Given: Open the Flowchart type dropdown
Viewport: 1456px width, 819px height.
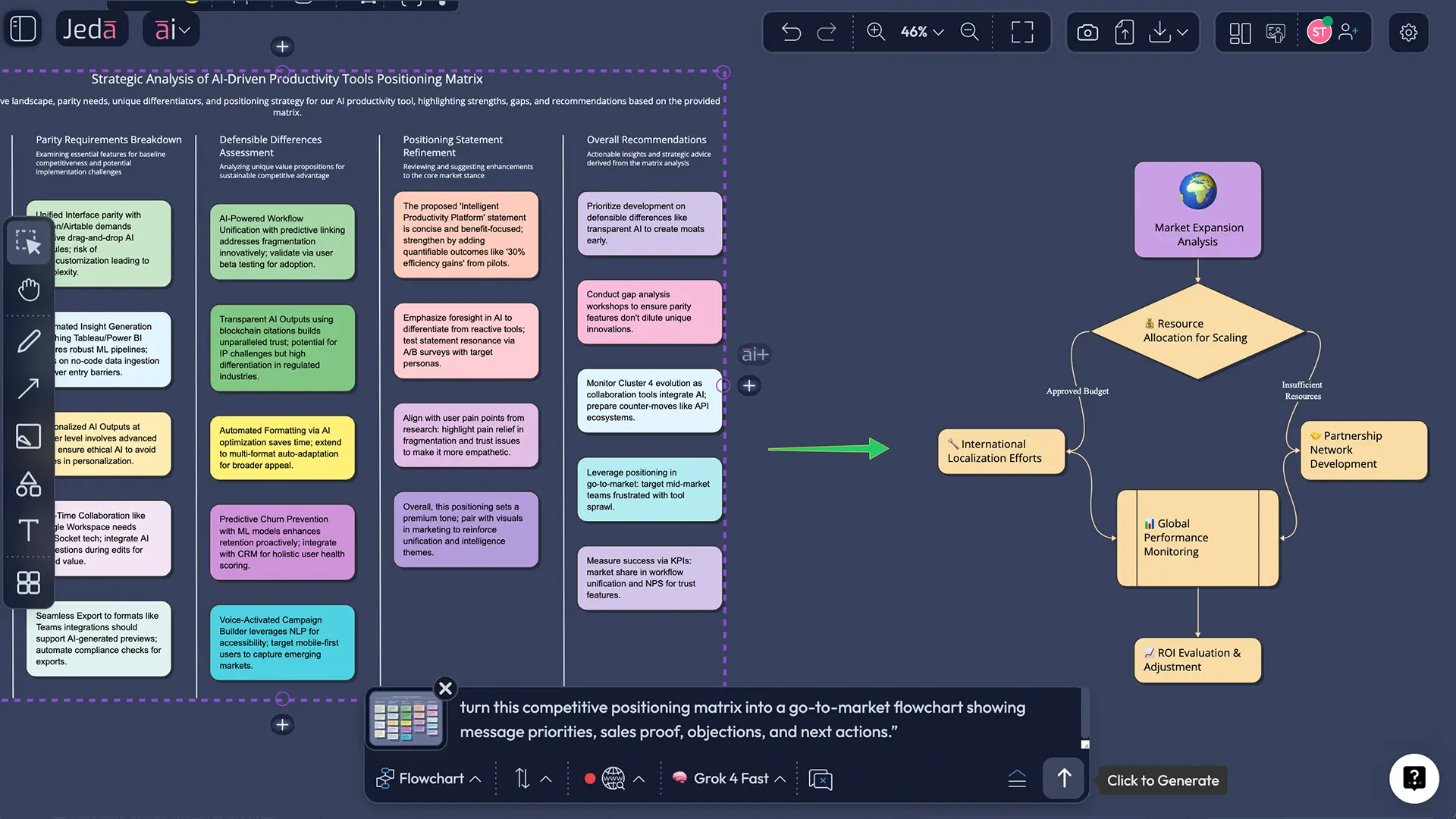Looking at the screenshot, I should [x=428, y=778].
